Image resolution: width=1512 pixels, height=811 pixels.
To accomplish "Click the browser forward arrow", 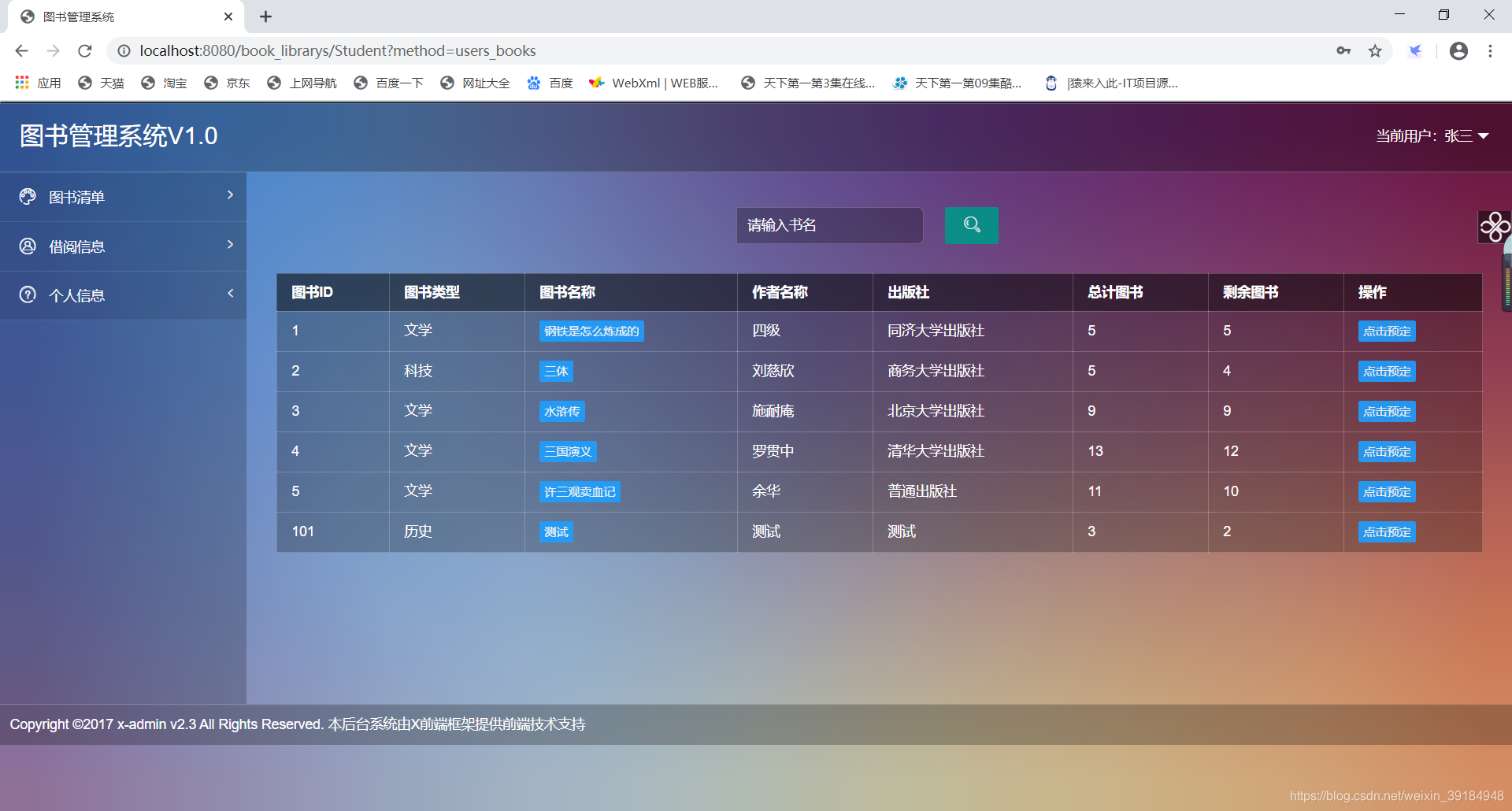I will 53,50.
